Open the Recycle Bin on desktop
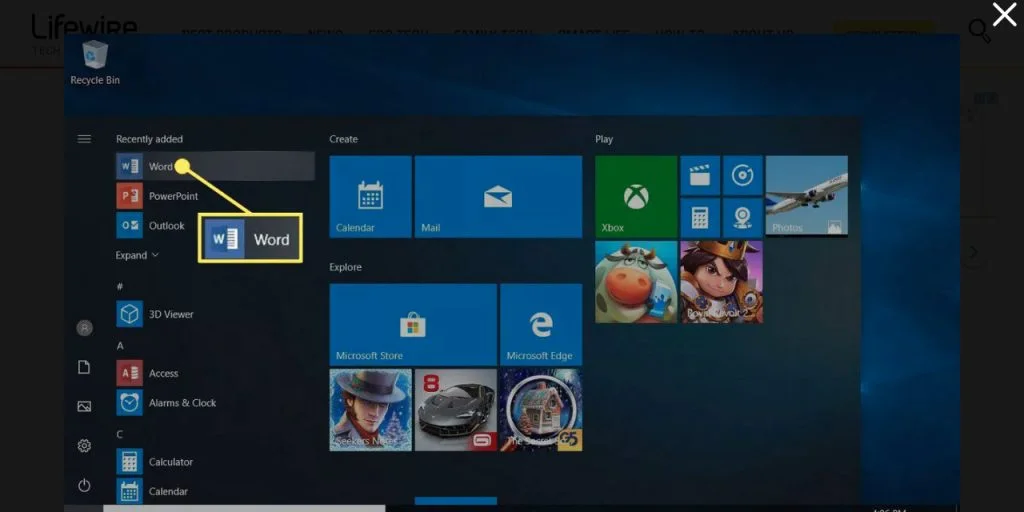Screen dimensions: 1024x512 (x=95, y=63)
